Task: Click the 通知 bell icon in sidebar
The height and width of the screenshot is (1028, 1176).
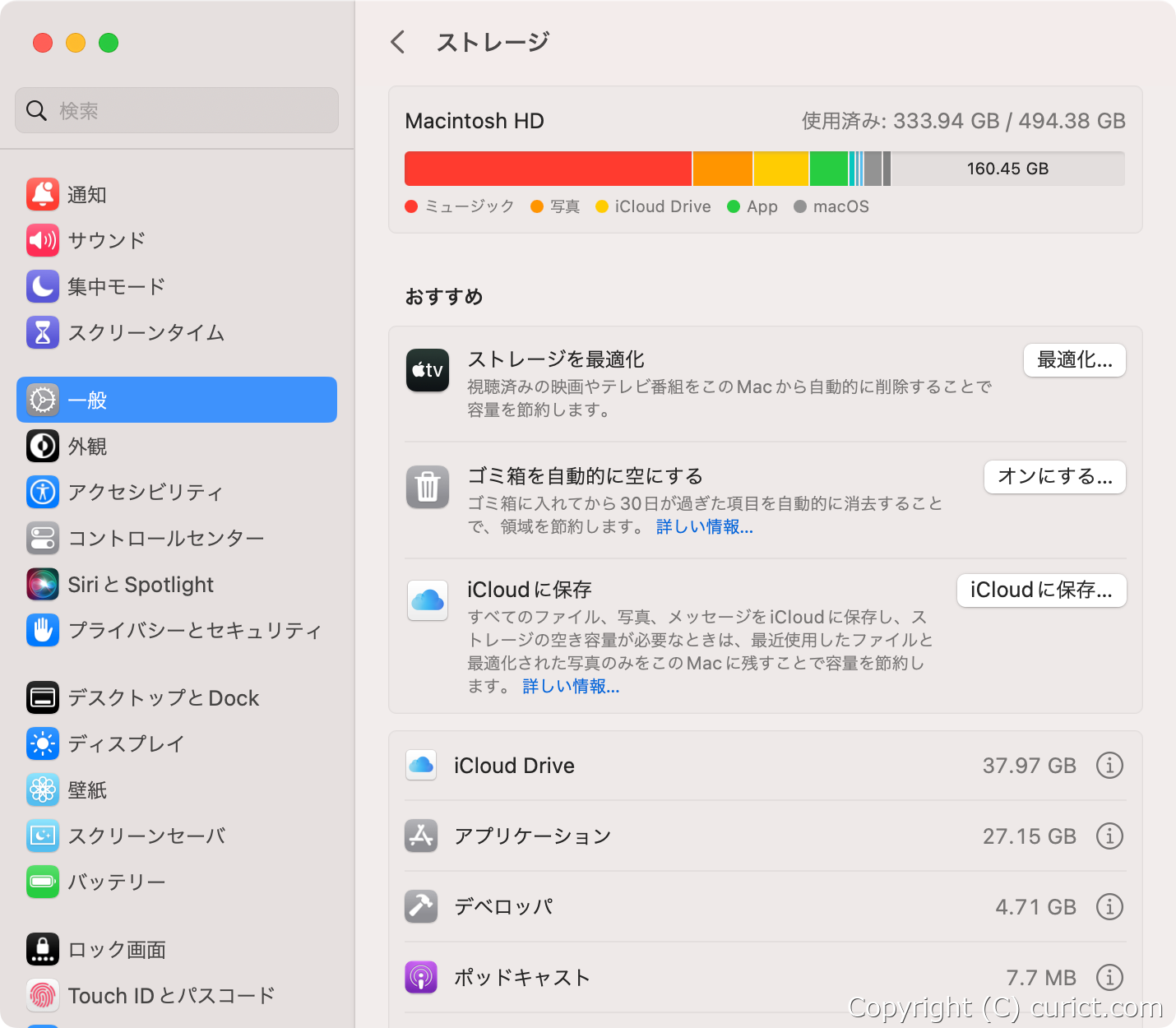Action: tap(43, 194)
